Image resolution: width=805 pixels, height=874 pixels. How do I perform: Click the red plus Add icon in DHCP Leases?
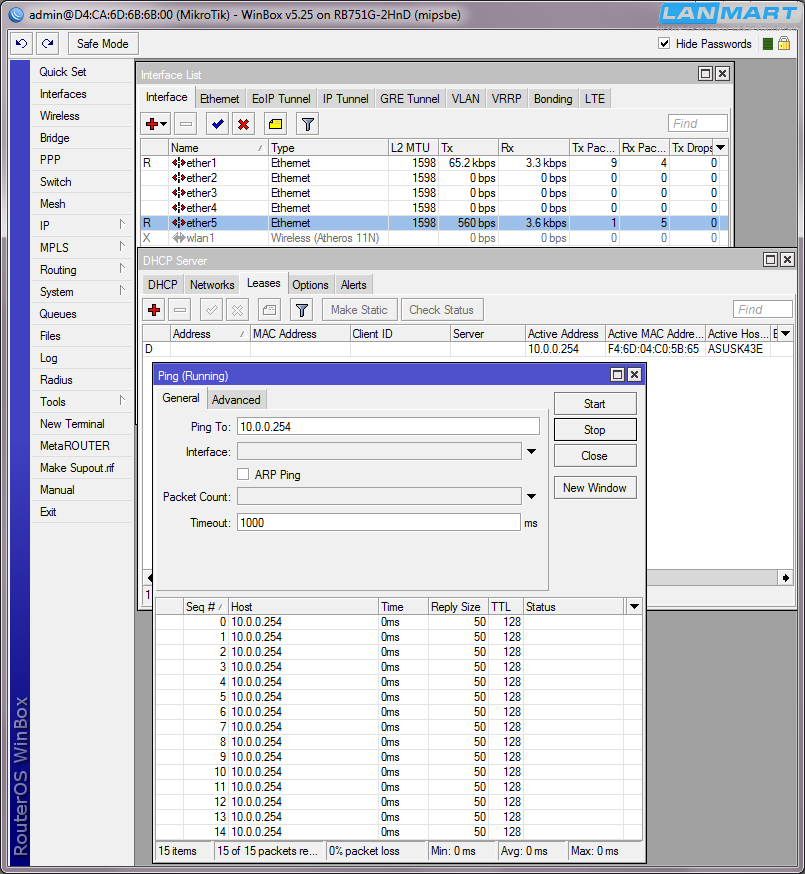[154, 310]
